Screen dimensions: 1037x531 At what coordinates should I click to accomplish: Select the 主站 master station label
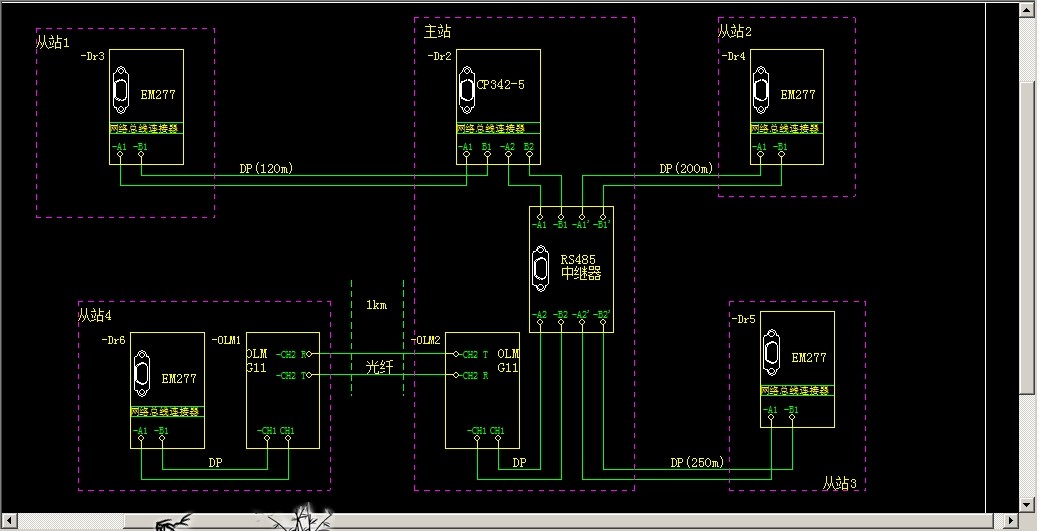click(437, 31)
